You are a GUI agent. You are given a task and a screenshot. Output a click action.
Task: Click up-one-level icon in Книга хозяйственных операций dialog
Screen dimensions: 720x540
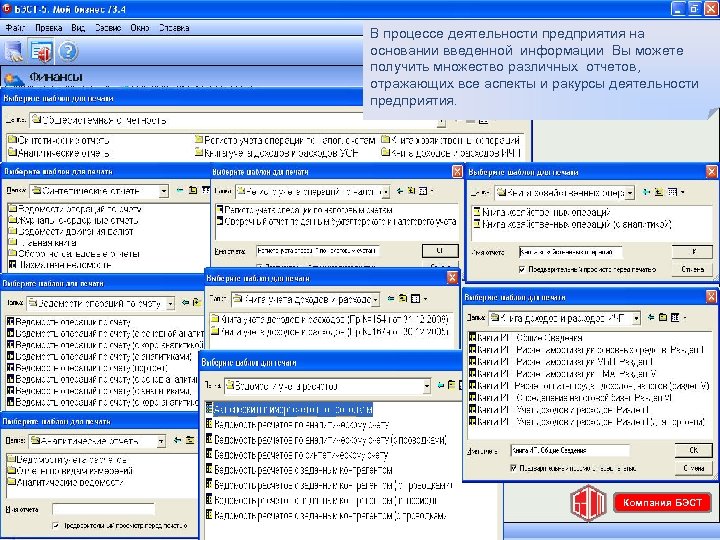tap(659, 192)
